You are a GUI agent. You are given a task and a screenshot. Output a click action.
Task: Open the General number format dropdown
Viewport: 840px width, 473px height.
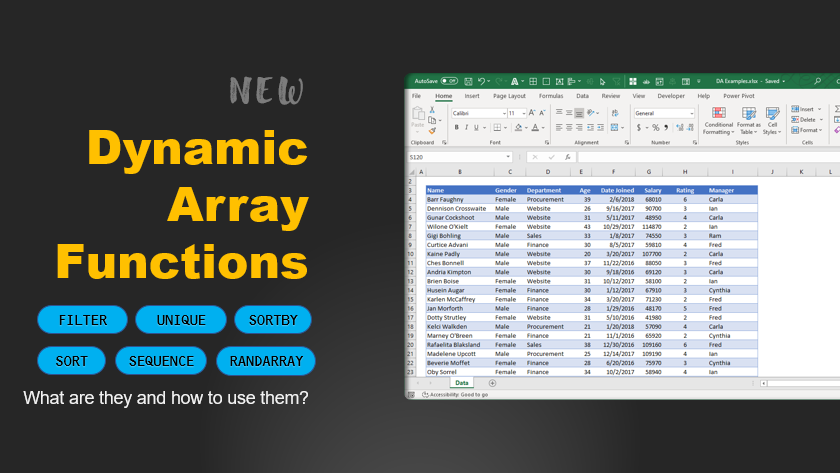[692, 114]
